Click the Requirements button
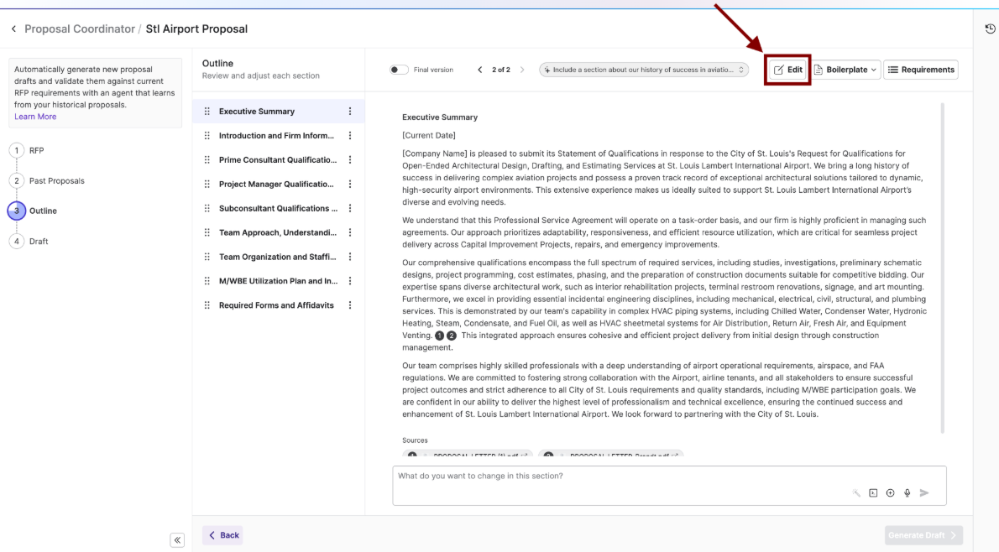The width and height of the screenshot is (999, 552). click(921, 69)
